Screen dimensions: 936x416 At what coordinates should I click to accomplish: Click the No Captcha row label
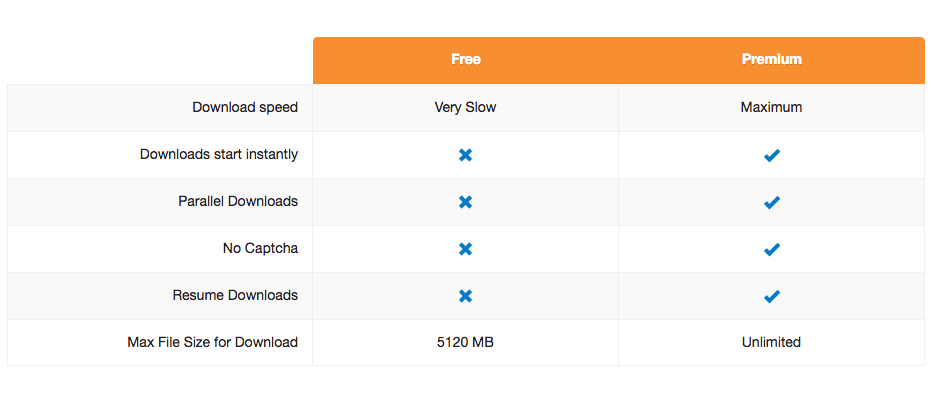coord(260,249)
